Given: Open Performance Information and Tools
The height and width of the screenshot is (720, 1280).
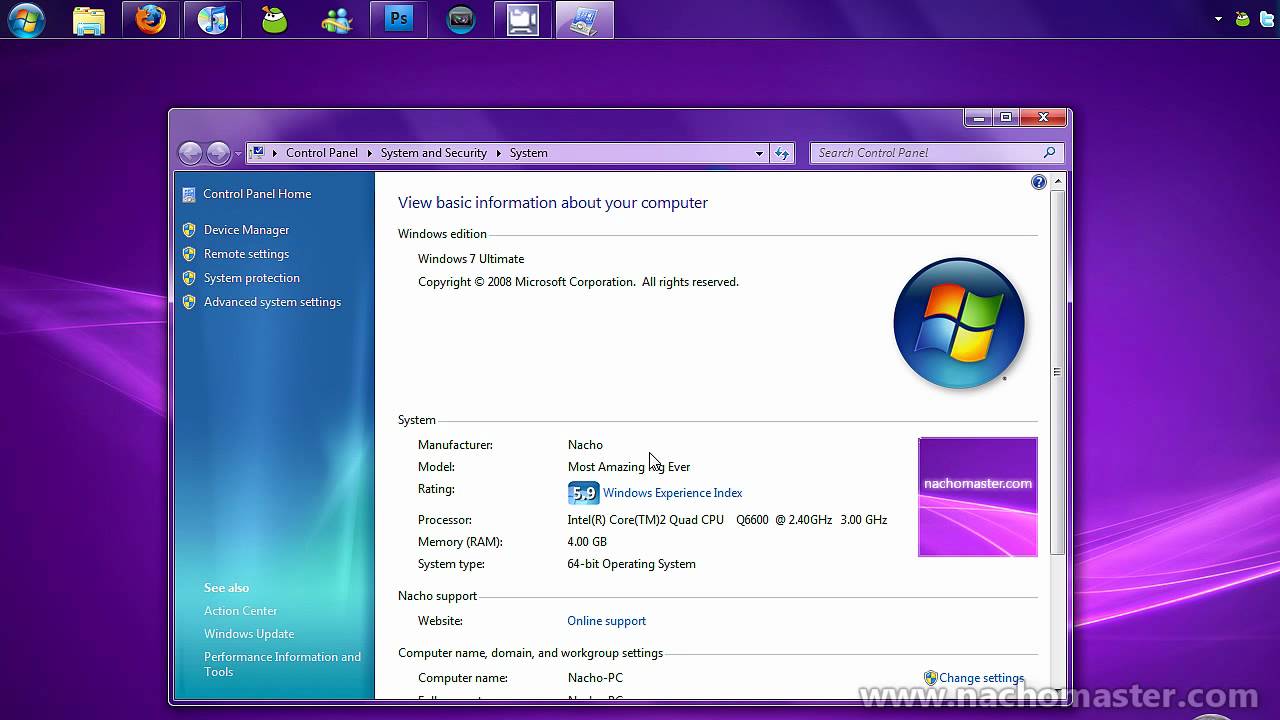Looking at the screenshot, I should click(282, 664).
